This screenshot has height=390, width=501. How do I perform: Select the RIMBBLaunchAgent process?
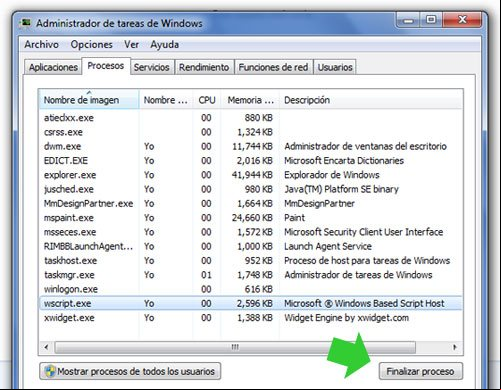251,246
